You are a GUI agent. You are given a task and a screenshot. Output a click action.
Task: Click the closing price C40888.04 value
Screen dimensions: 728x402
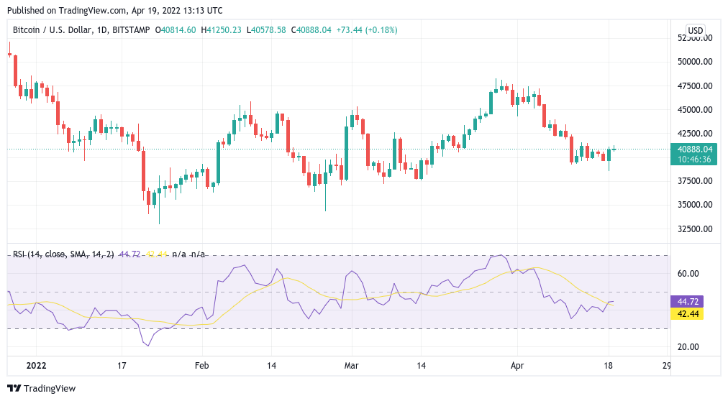click(x=311, y=30)
